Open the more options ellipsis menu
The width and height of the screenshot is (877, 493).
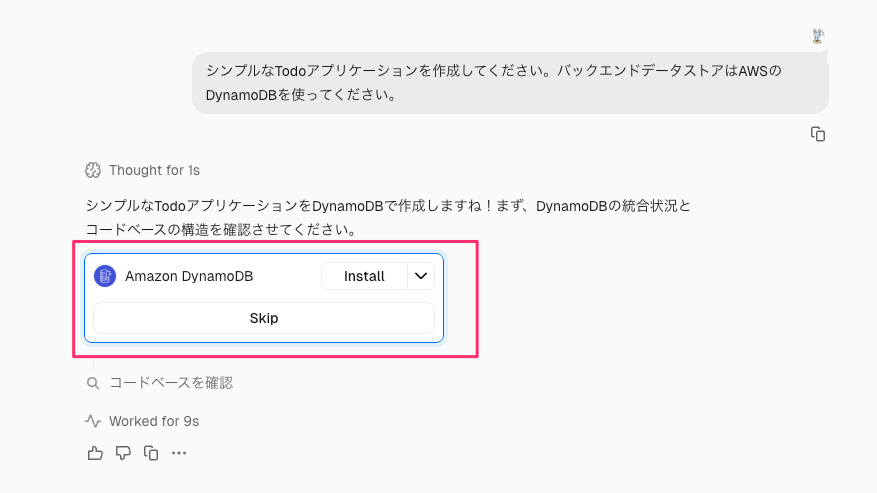point(179,453)
